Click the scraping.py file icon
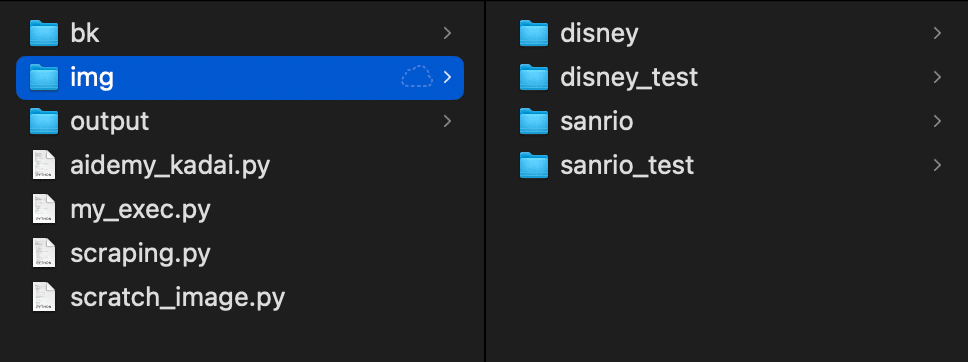 [44, 253]
